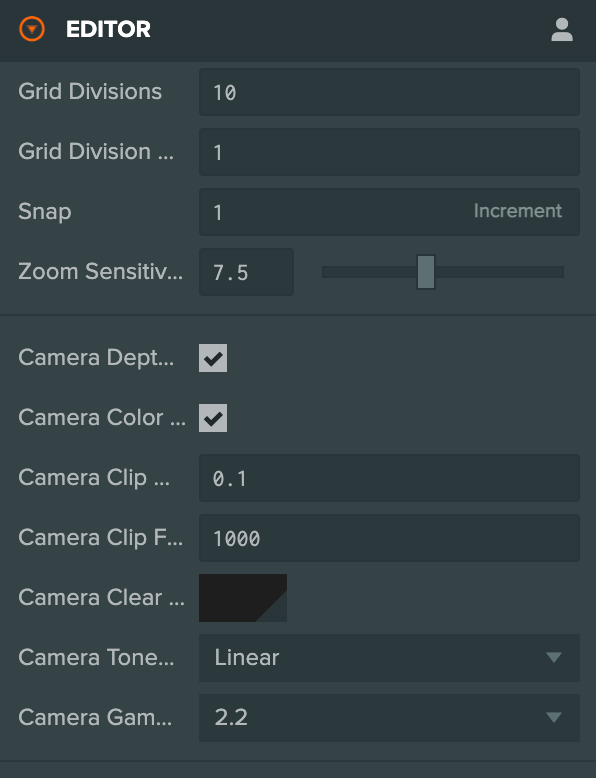Image resolution: width=596 pixels, height=778 pixels.
Task: Toggle the Camera Depth checkbox
Action: pos(213,358)
